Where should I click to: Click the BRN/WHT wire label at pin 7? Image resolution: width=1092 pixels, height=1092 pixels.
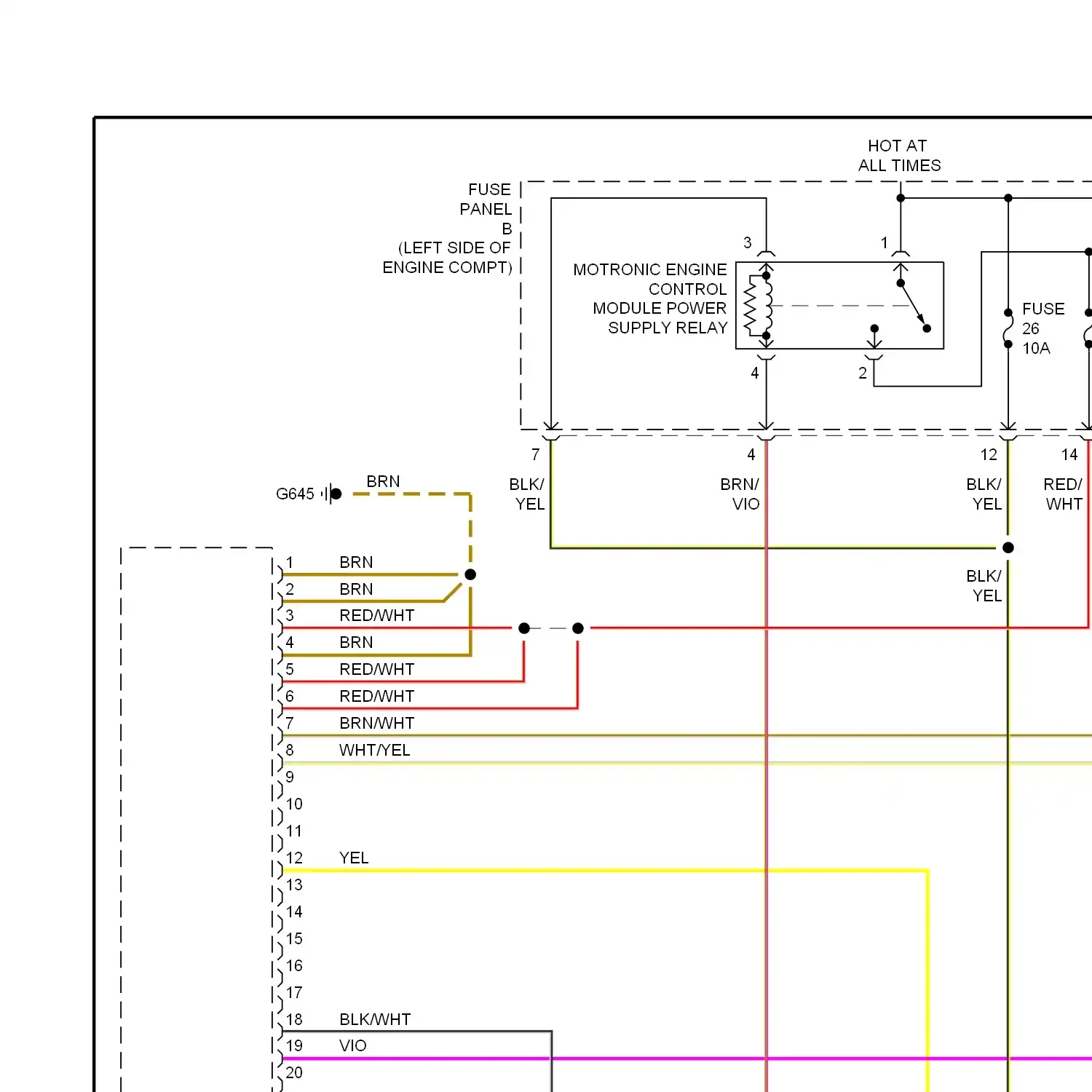pyautogui.click(x=376, y=723)
